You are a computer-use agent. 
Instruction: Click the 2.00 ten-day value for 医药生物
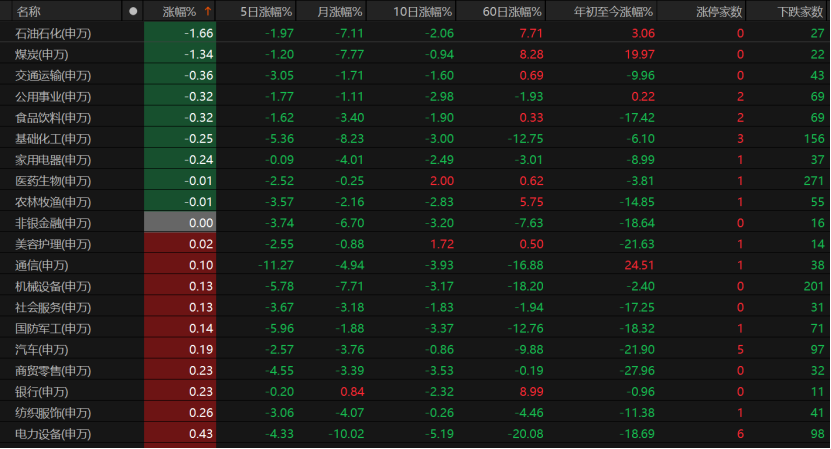441,181
